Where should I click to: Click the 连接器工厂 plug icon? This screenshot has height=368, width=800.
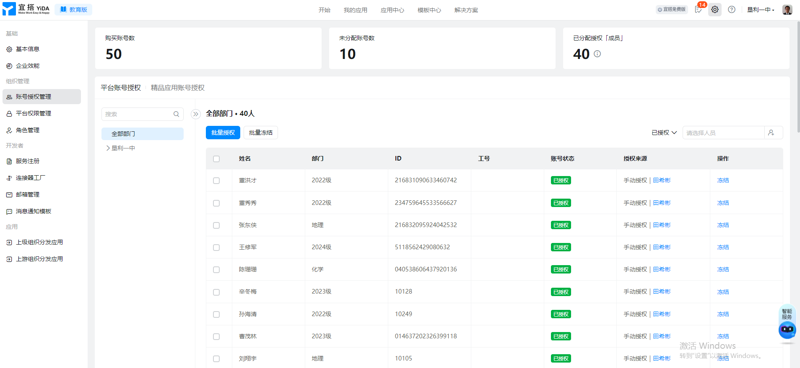point(9,178)
